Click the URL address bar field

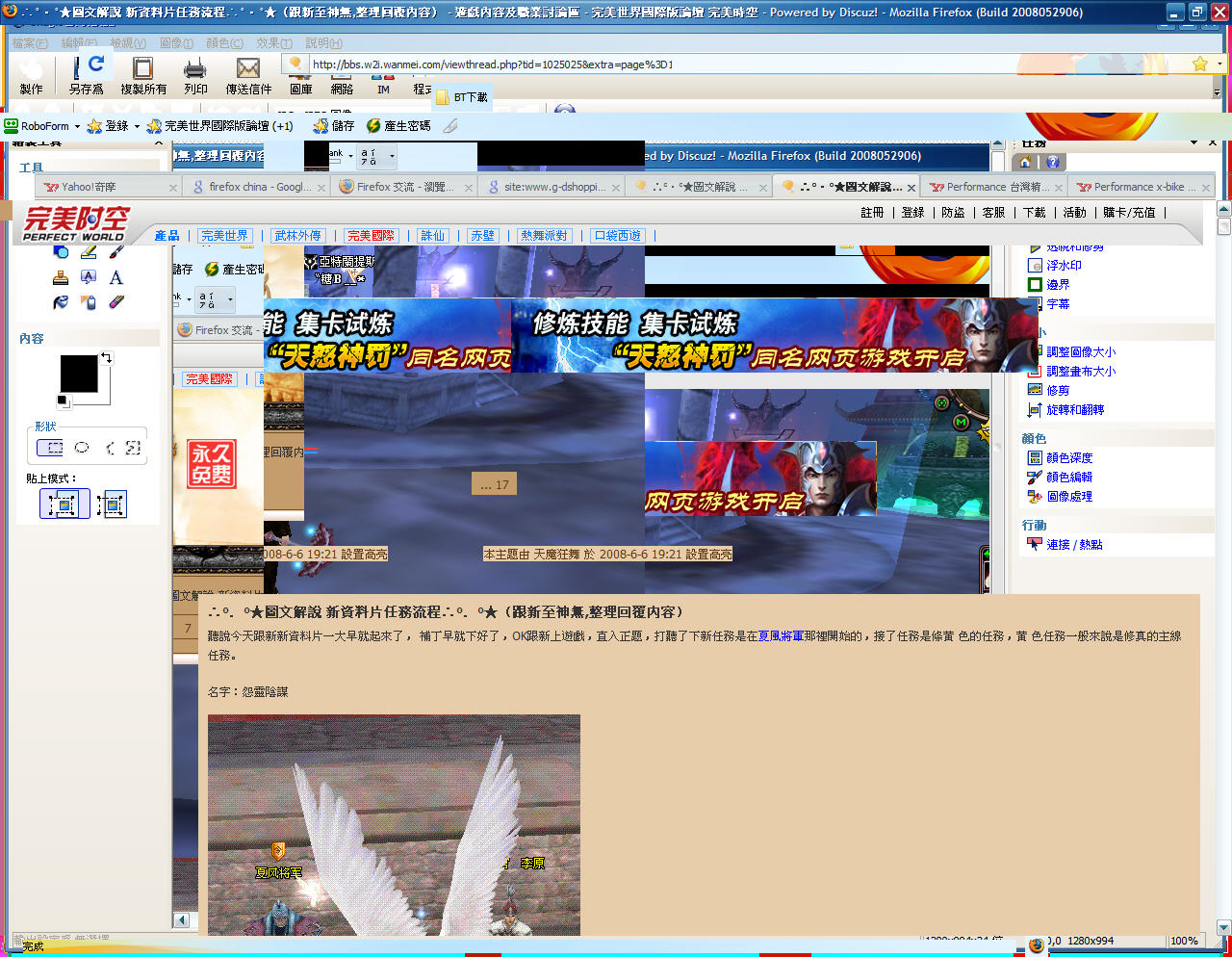pos(654,65)
